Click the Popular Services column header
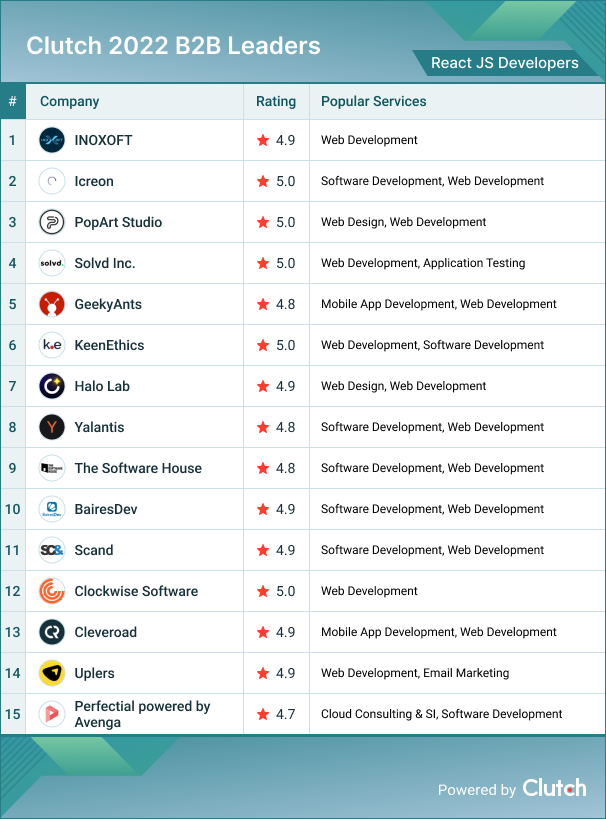Screen dimensions: 606x819 coord(374,101)
